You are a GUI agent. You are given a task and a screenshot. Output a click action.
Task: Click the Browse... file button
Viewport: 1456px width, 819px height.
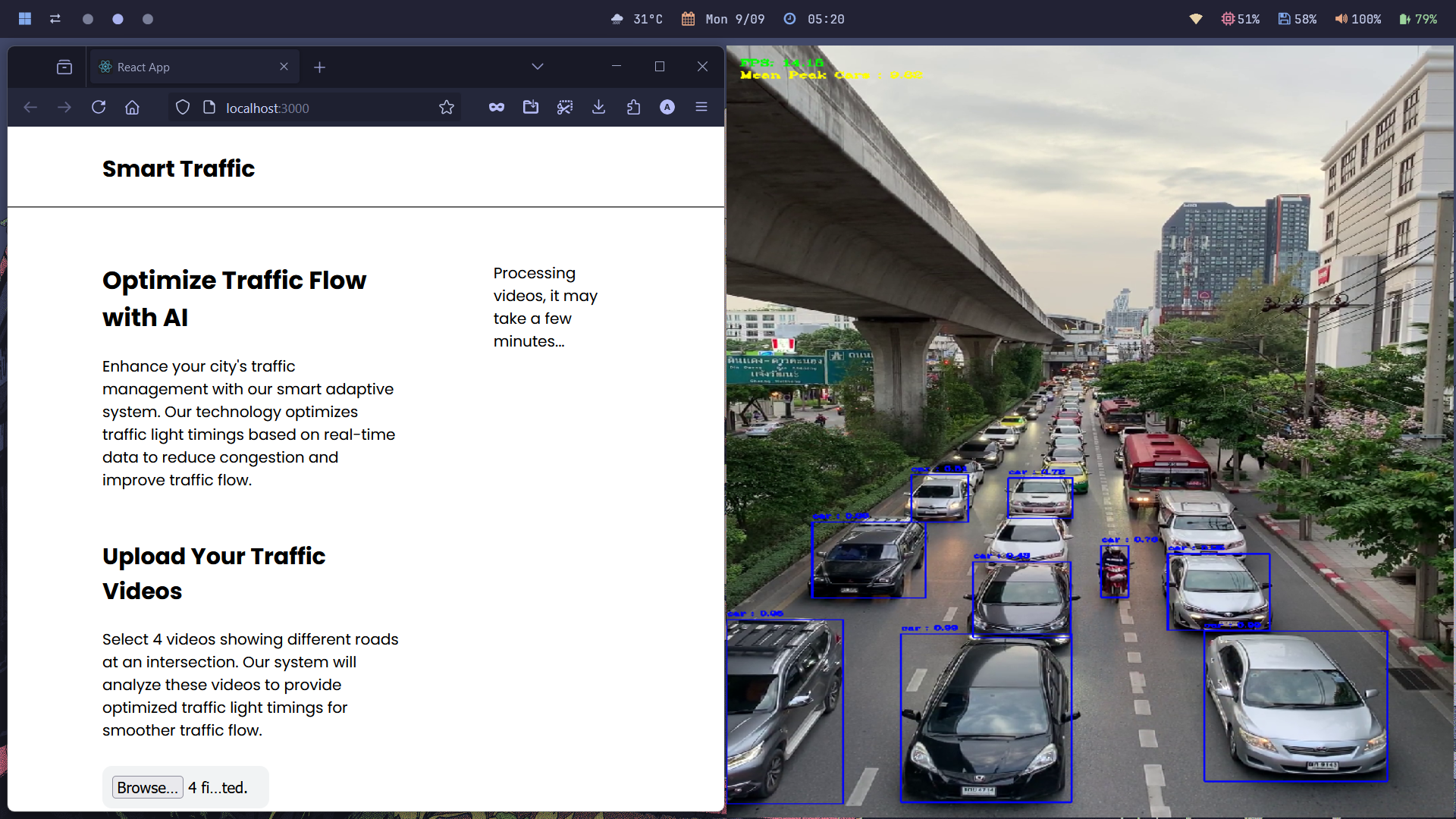coord(147,787)
